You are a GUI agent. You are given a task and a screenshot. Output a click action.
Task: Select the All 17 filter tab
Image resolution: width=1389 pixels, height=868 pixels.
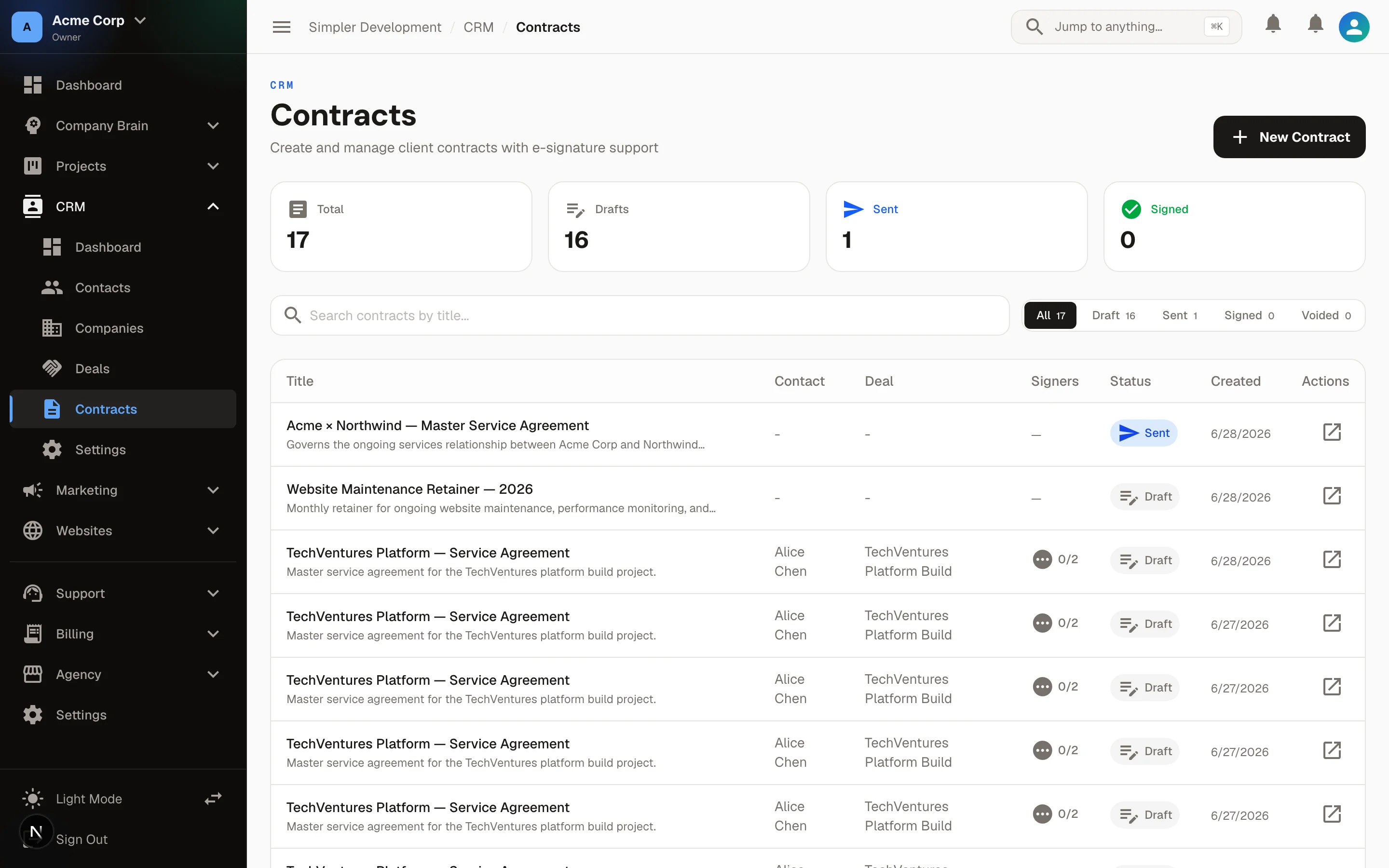pos(1050,315)
